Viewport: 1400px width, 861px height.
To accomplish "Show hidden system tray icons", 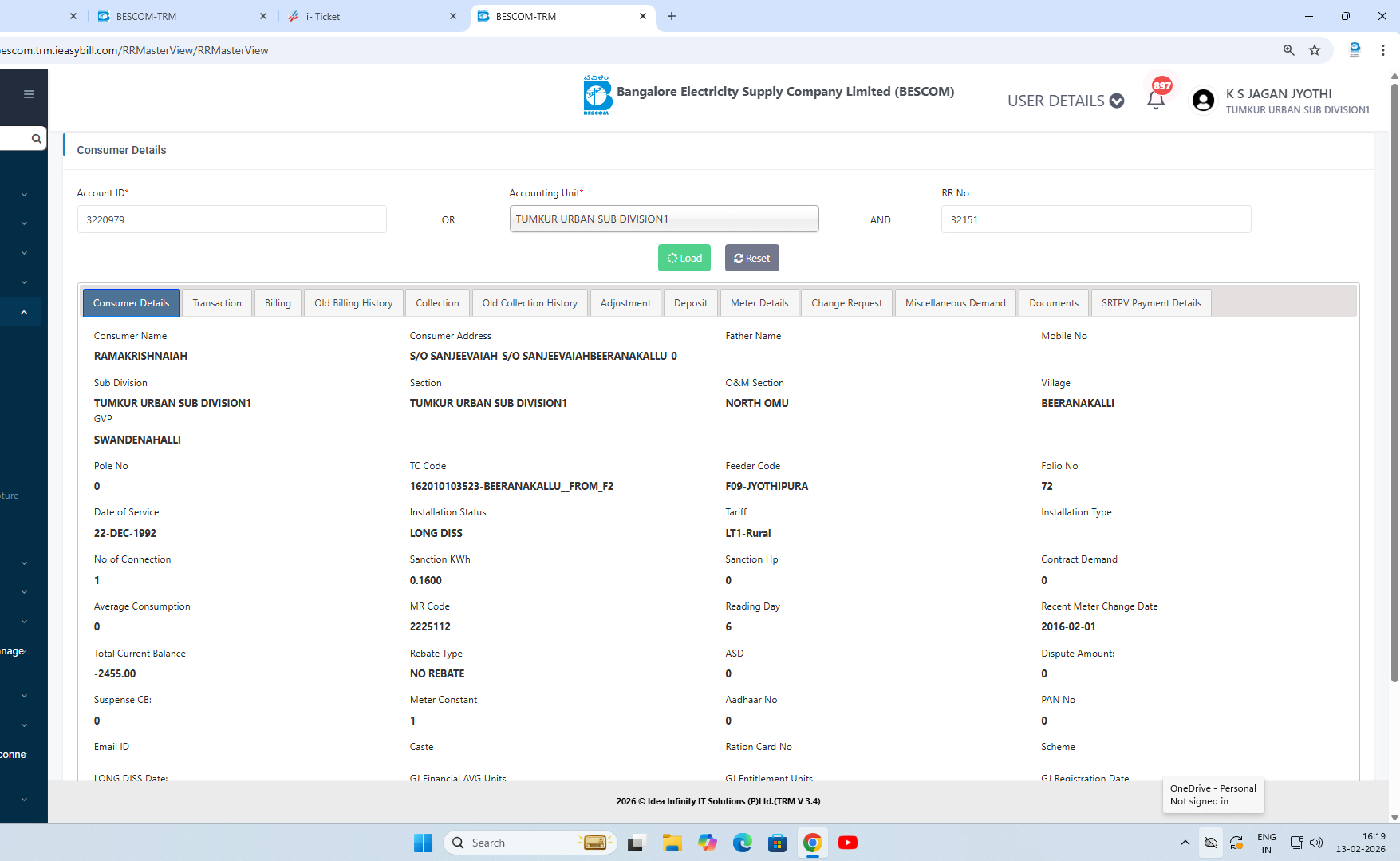I will tap(1185, 843).
